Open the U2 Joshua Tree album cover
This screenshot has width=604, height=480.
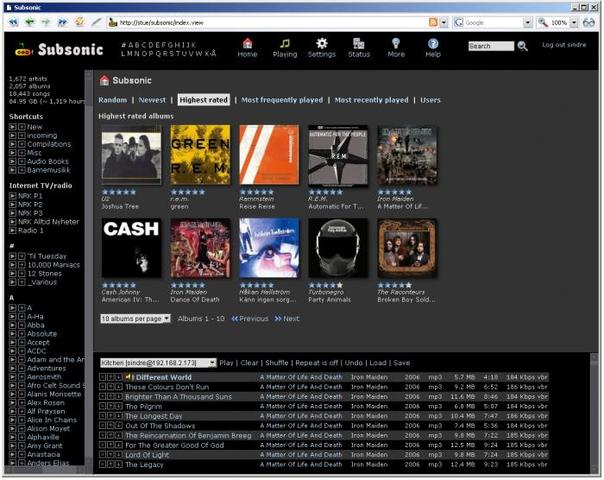[x=131, y=154]
